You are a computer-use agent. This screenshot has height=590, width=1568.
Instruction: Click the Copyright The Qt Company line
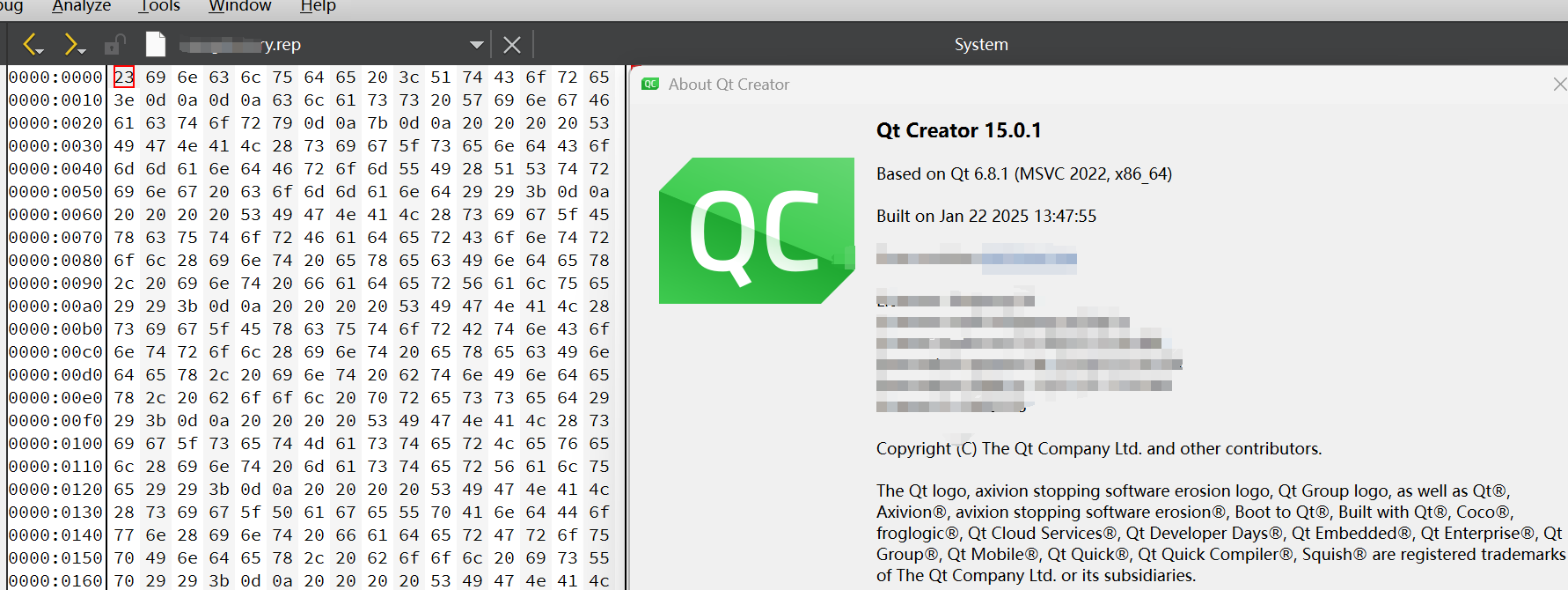coord(1099,449)
